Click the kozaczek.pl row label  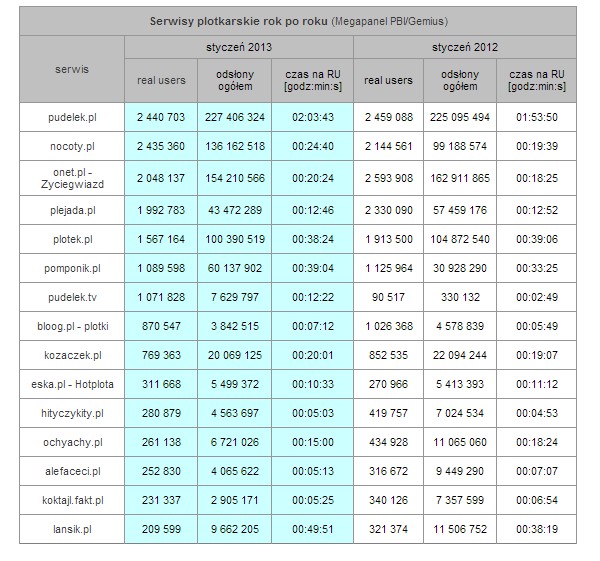[x=72, y=356]
